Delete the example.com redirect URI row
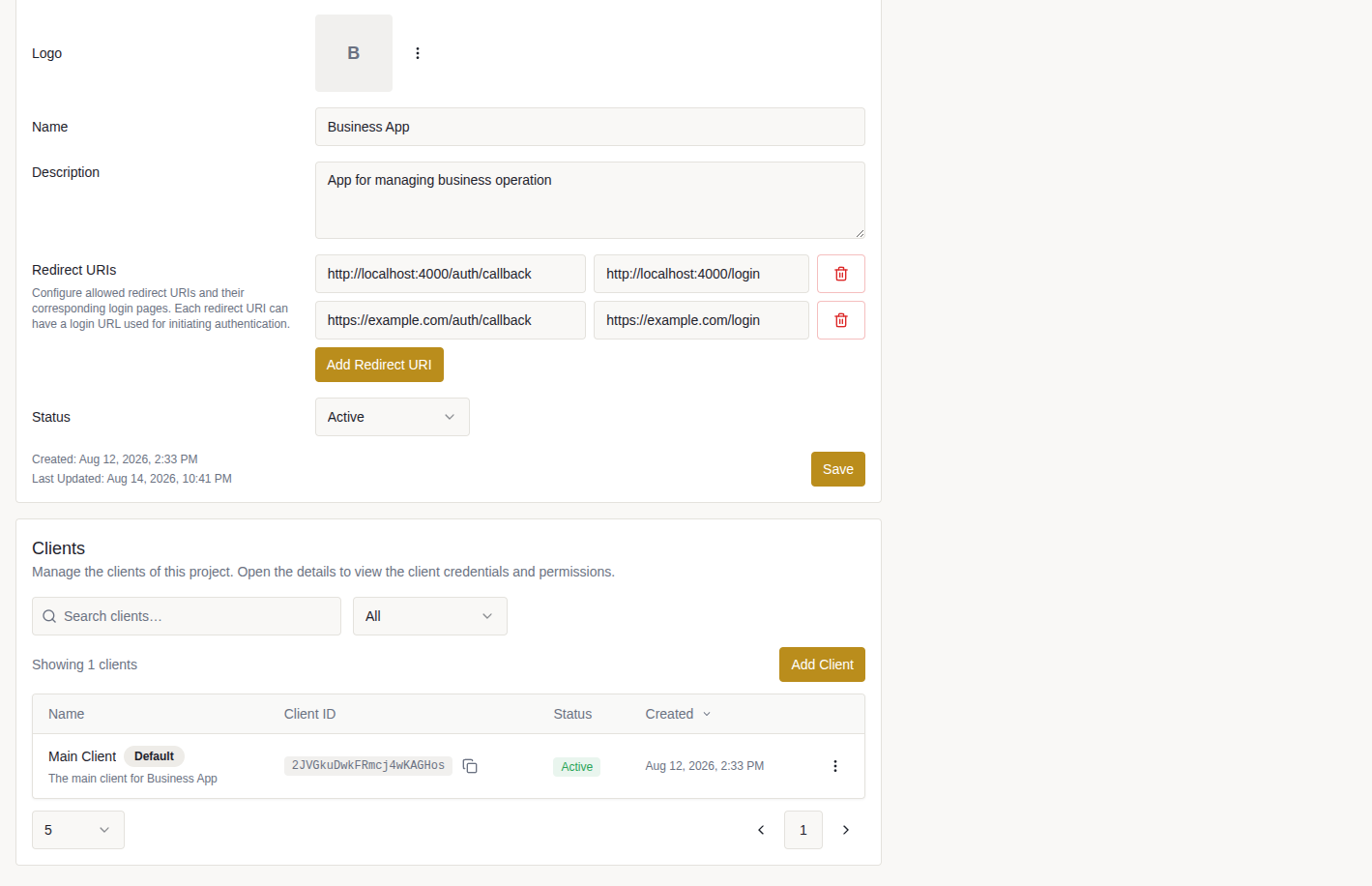The image size is (1372, 886). (x=841, y=320)
